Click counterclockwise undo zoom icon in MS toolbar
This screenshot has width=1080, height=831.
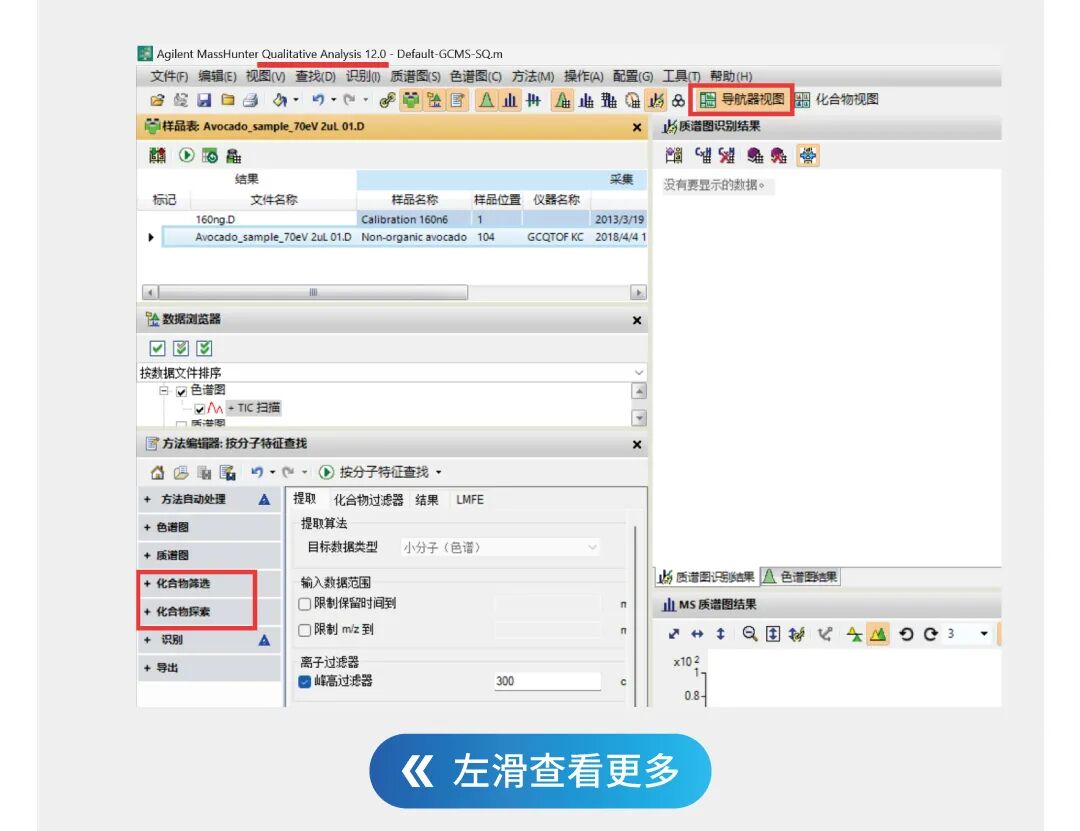[x=906, y=634]
